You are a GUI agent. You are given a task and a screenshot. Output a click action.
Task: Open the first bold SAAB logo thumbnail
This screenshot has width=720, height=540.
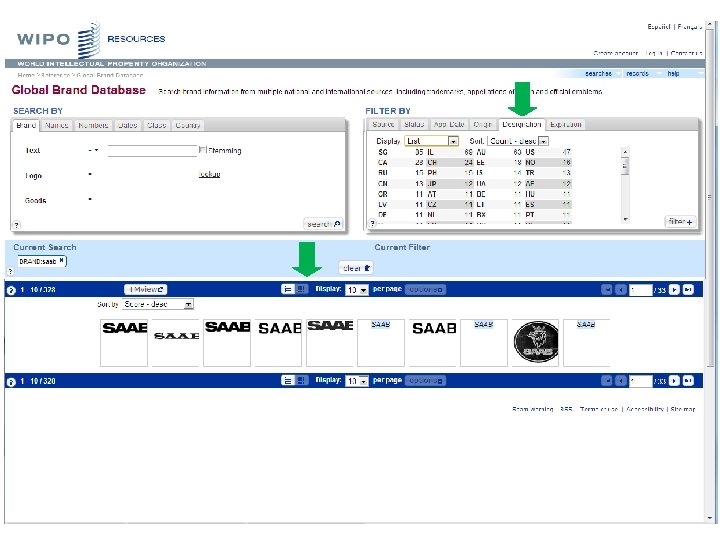(x=124, y=343)
